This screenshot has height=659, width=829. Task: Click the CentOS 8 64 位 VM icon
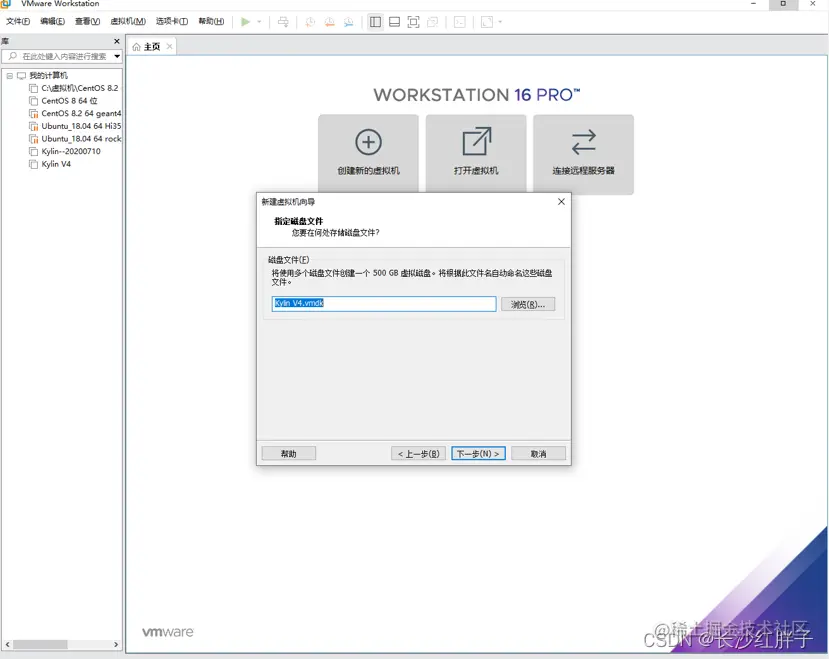(x=33, y=101)
